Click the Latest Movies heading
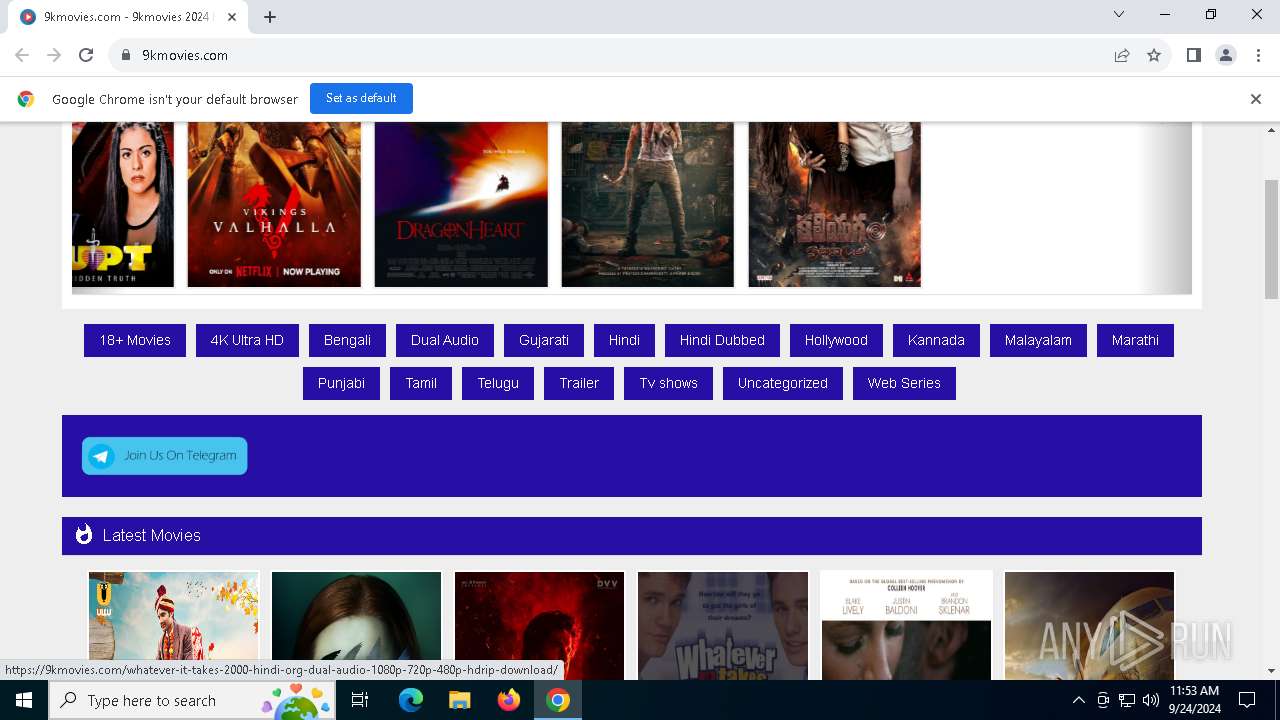 (x=151, y=535)
